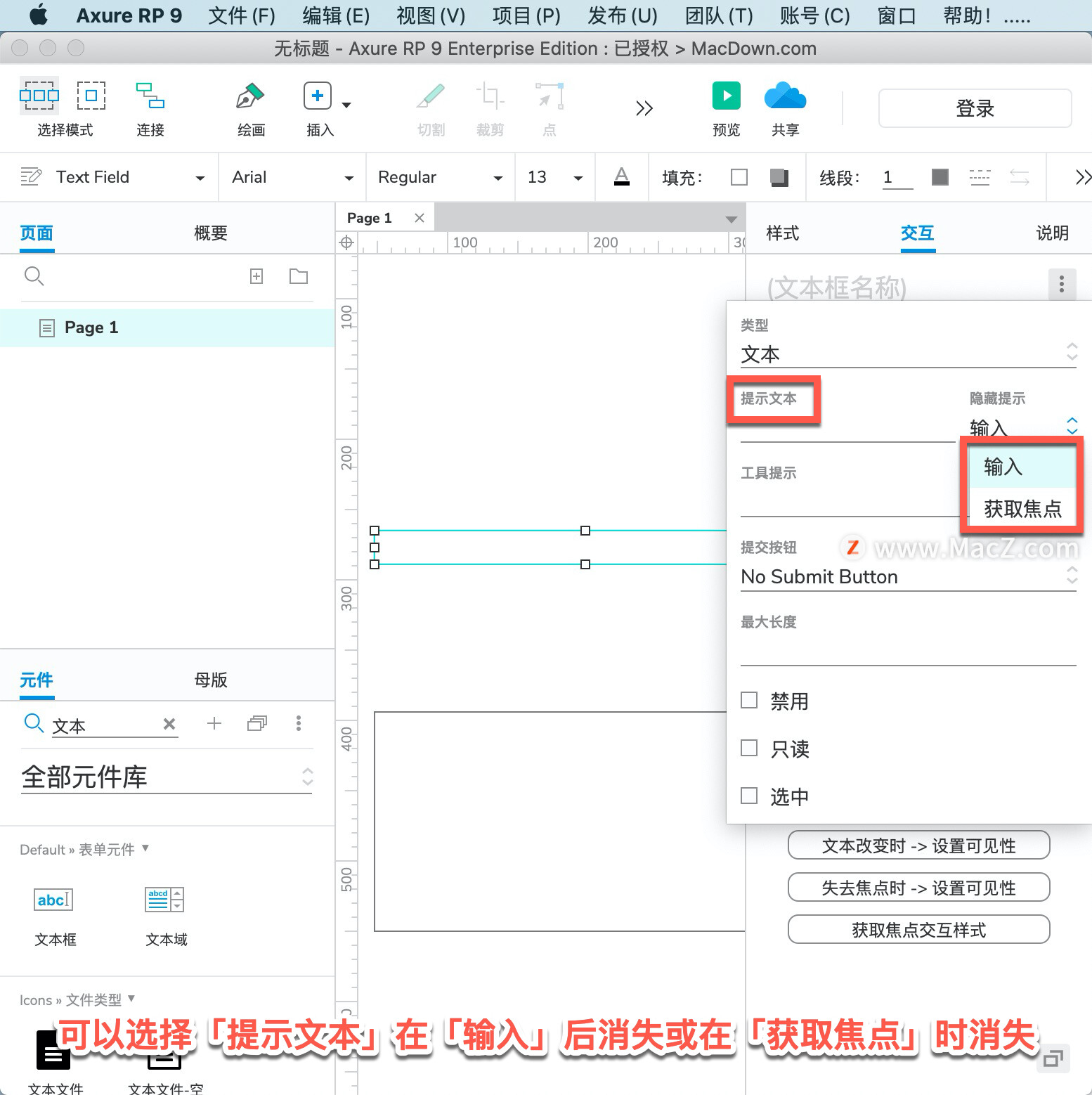Clear the widget search text

(169, 724)
